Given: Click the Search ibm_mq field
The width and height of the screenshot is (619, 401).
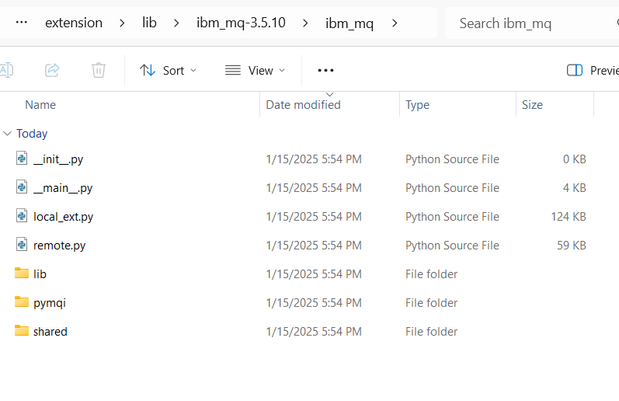Looking at the screenshot, I should (530, 23).
